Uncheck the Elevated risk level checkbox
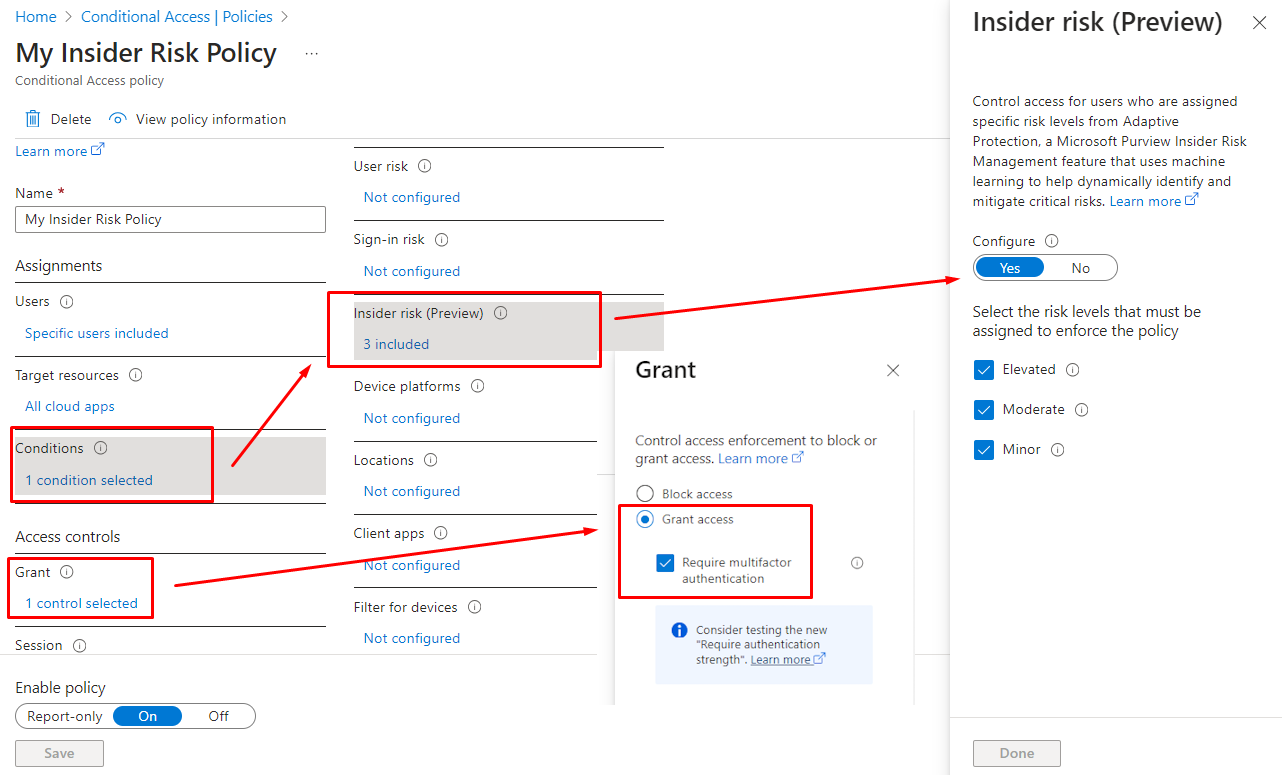Screen dimensions: 1282x775 (984, 370)
